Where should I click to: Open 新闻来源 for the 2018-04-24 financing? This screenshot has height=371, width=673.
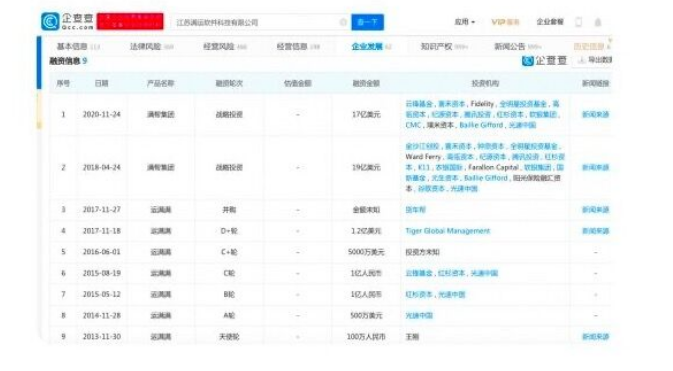pyautogui.click(x=595, y=167)
